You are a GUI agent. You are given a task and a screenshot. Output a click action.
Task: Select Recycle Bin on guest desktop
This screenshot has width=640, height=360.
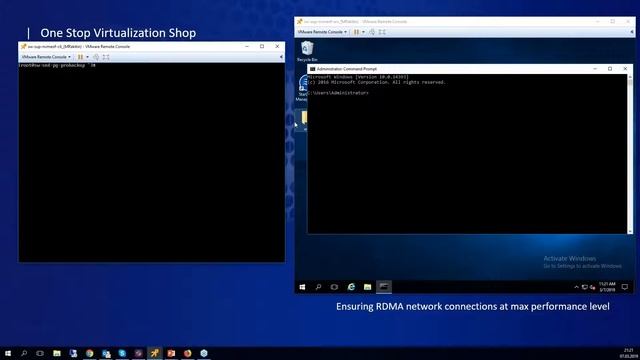coord(307,51)
